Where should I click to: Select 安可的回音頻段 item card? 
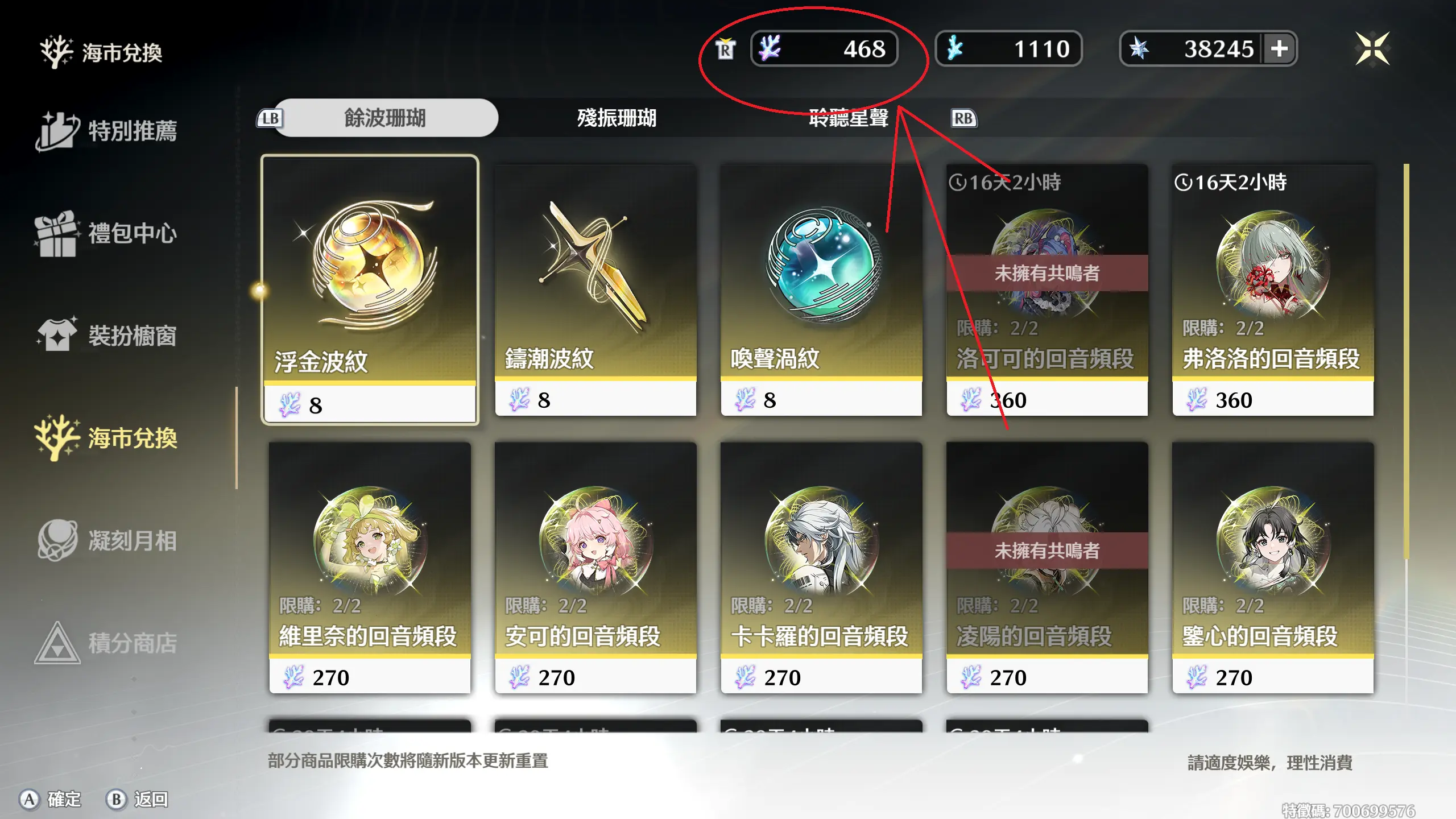[x=595, y=568]
